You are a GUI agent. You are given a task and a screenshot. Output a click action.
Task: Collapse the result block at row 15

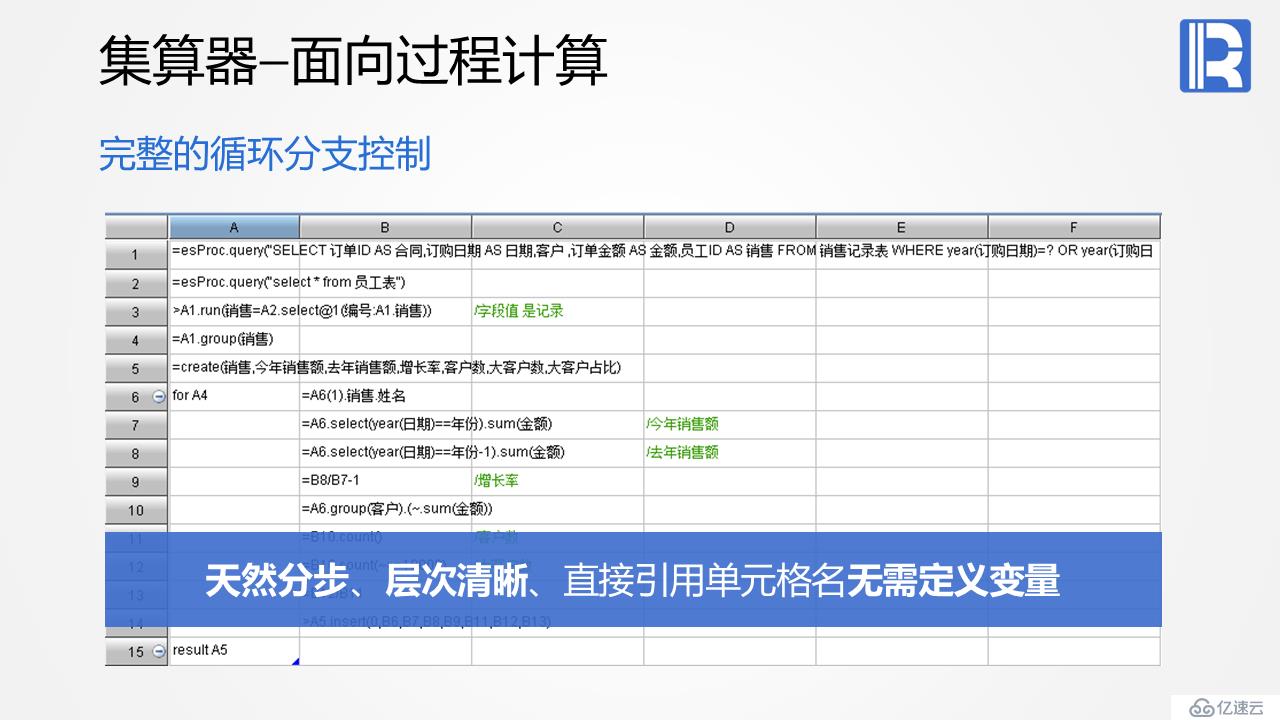click(x=159, y=652)
